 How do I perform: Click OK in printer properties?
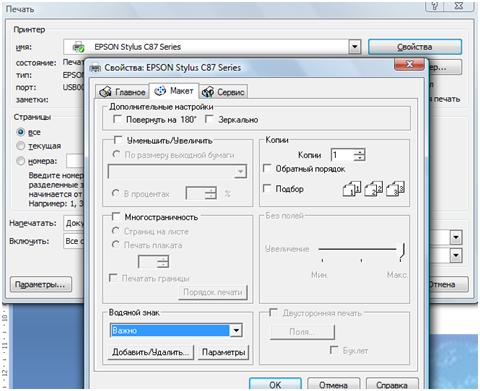click(x=275, y=385)
